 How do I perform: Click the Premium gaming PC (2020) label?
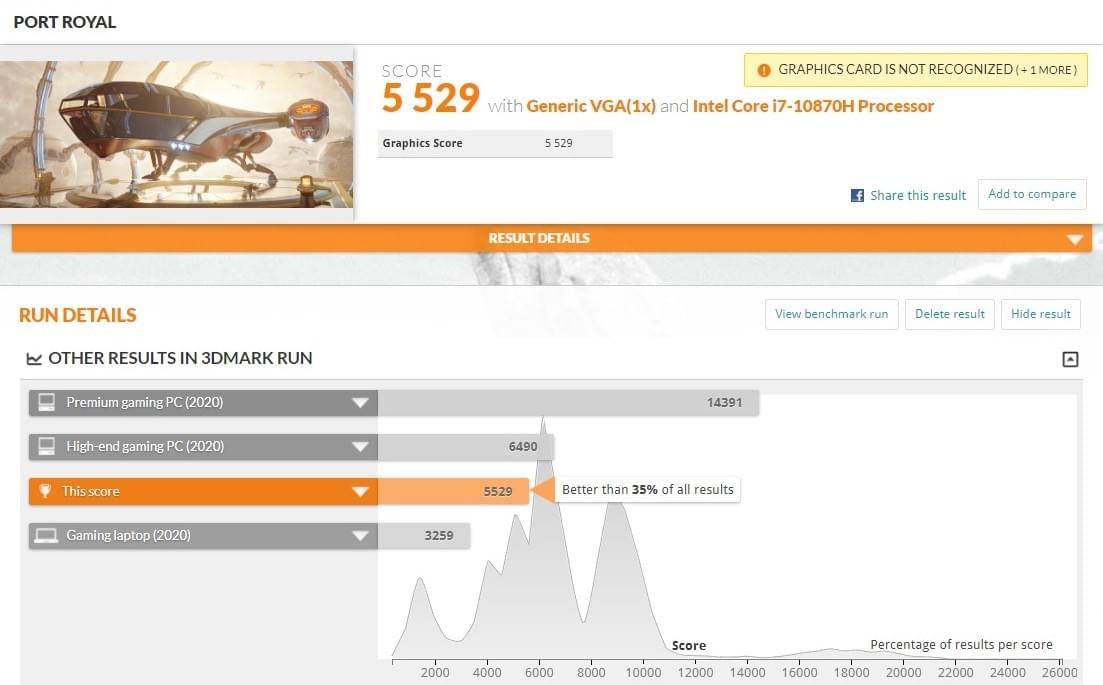pyautogui.click(x=144, y=402)
